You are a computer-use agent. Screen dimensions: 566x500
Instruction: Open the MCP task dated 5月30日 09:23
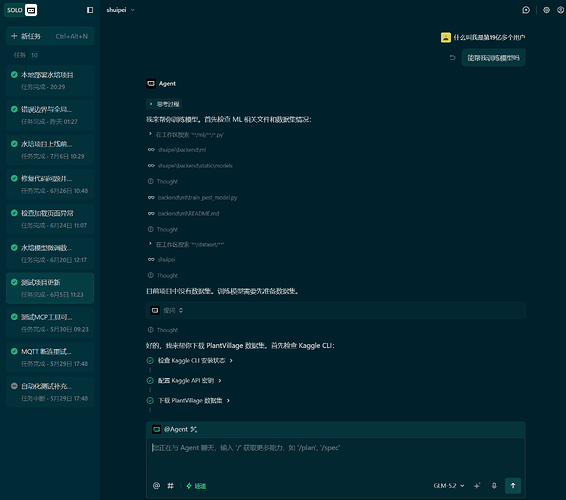(x=50, y=323)
